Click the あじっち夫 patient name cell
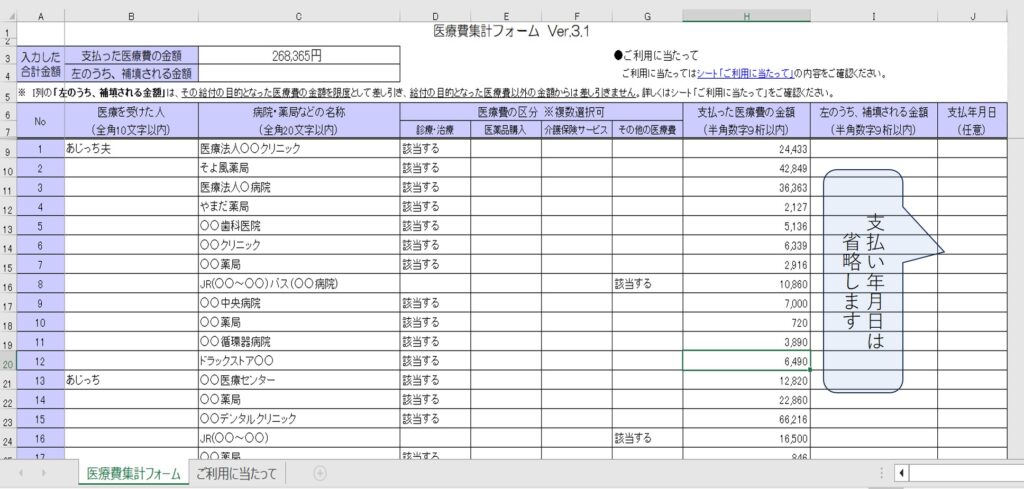The image size is (1024, 489). click(x=132, y=149)
